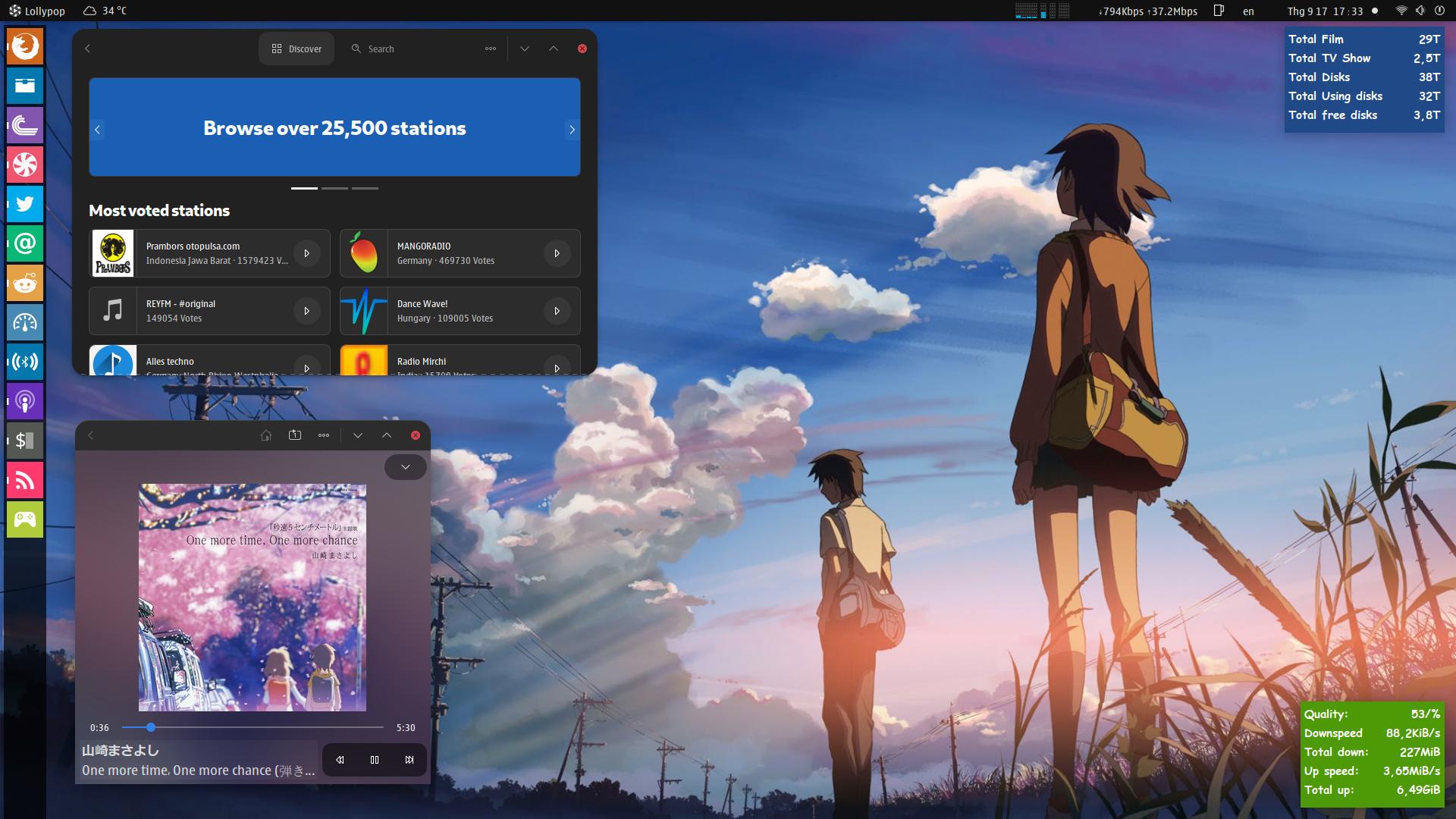The height and width of the screenshot is (819, 1456).
Task: Open the REYFM - #original station card
Action: click(x=209, y=311)
